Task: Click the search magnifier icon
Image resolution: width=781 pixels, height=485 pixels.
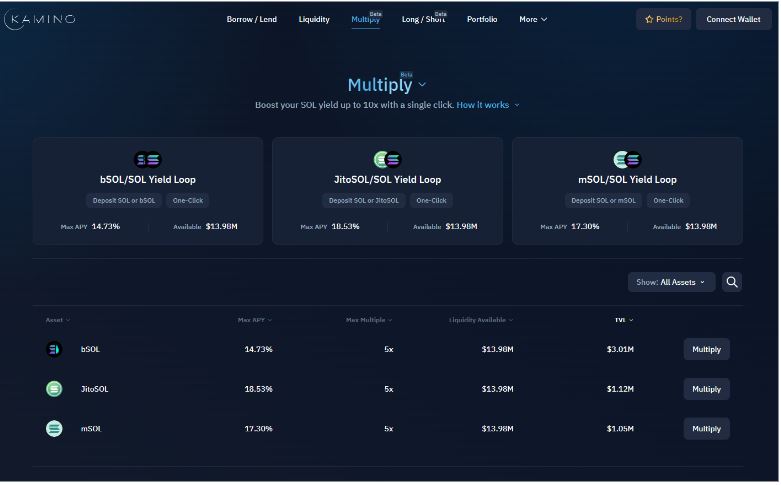Action: pyautogui.click(x=732, y=282)
